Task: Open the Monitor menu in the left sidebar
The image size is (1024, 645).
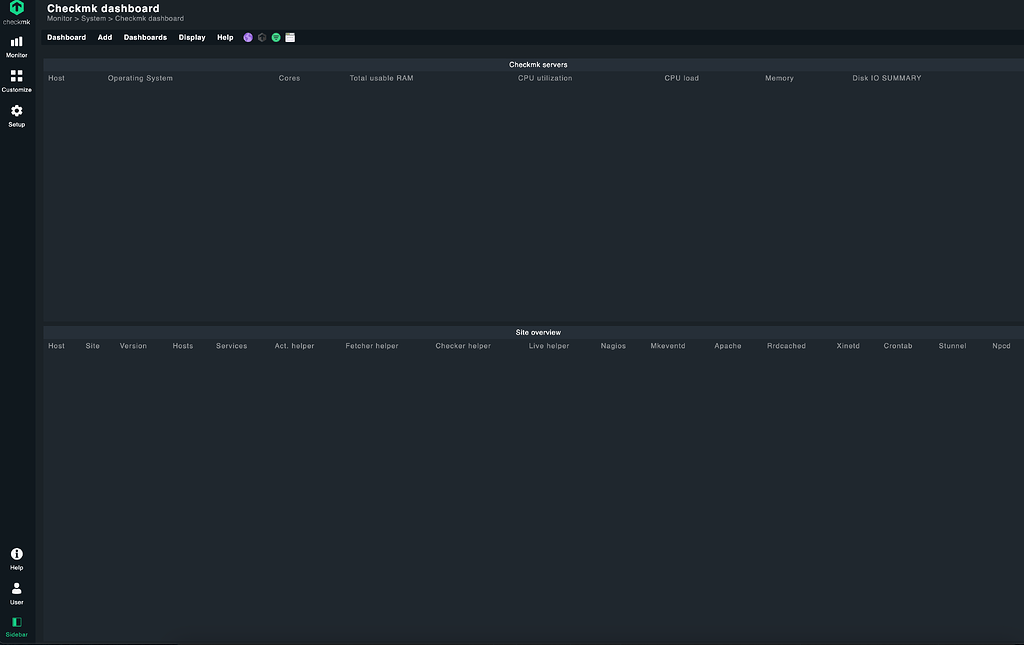Action: [x=16, y=46]
